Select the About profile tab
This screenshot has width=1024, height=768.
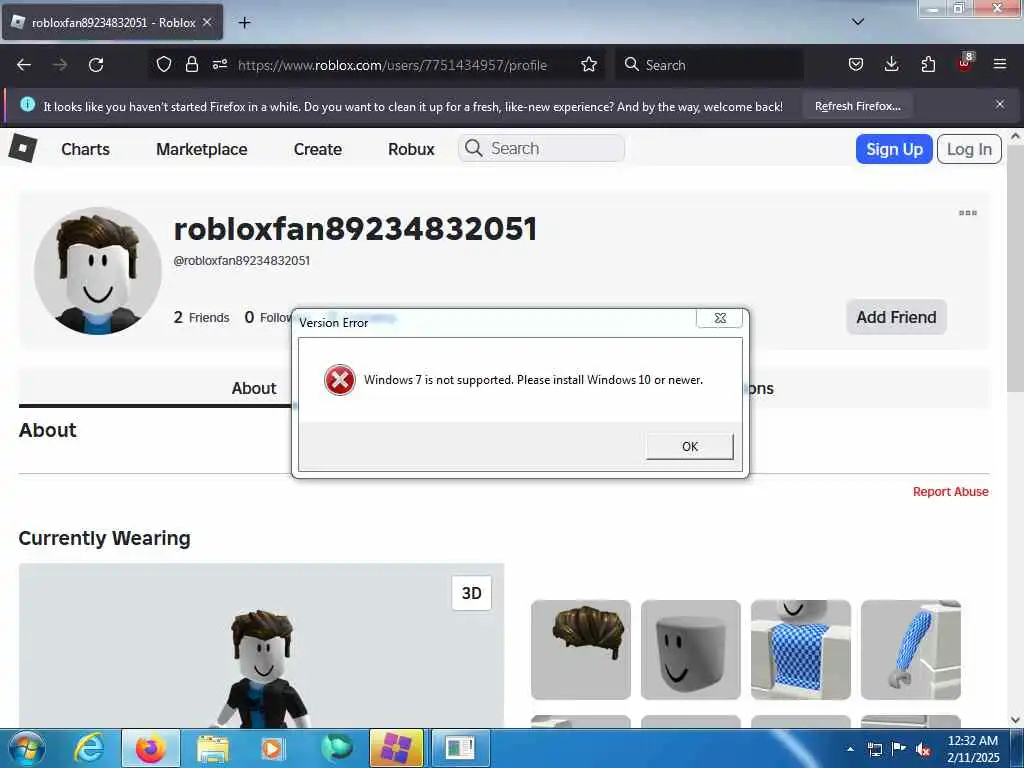click(x=254, y=388)
